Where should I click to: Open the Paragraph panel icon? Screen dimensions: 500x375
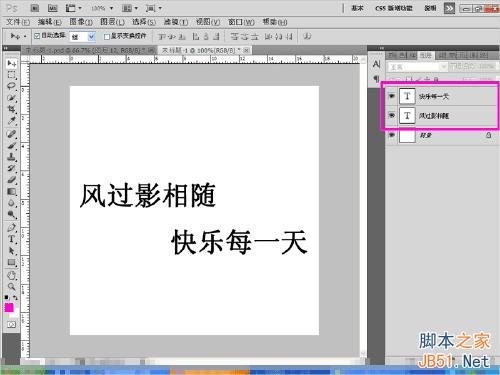pyautogui.click(x=376, y=79)
